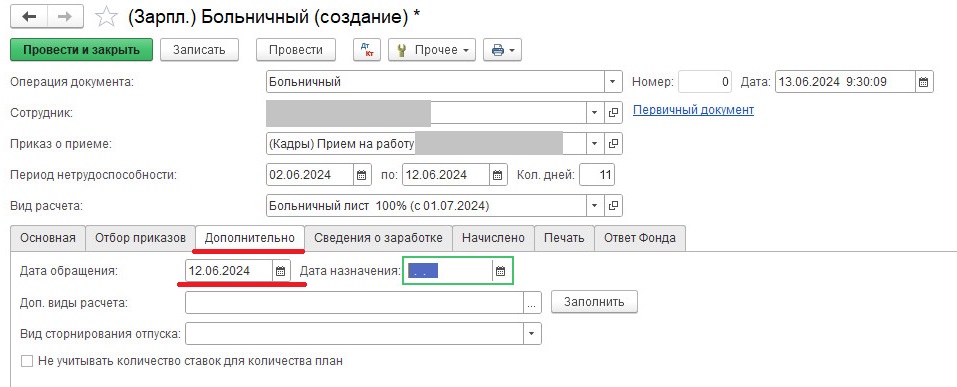Viewport: 957px width, 387px height.
Task: Click the Номер input field
Action: coord(705,82)
